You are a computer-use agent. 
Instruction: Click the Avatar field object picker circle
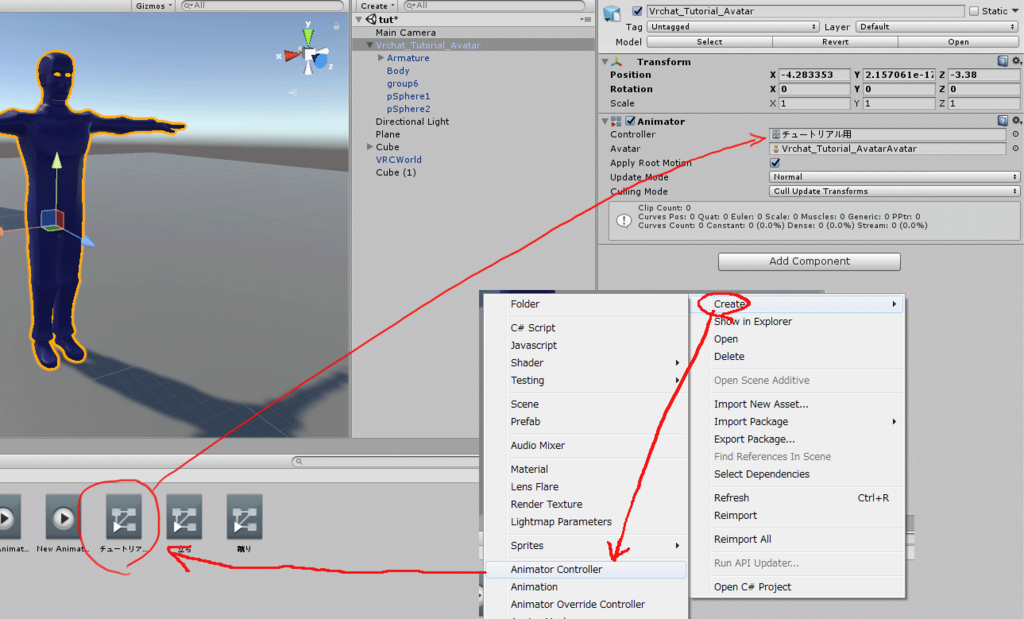tap(1016, 148)
